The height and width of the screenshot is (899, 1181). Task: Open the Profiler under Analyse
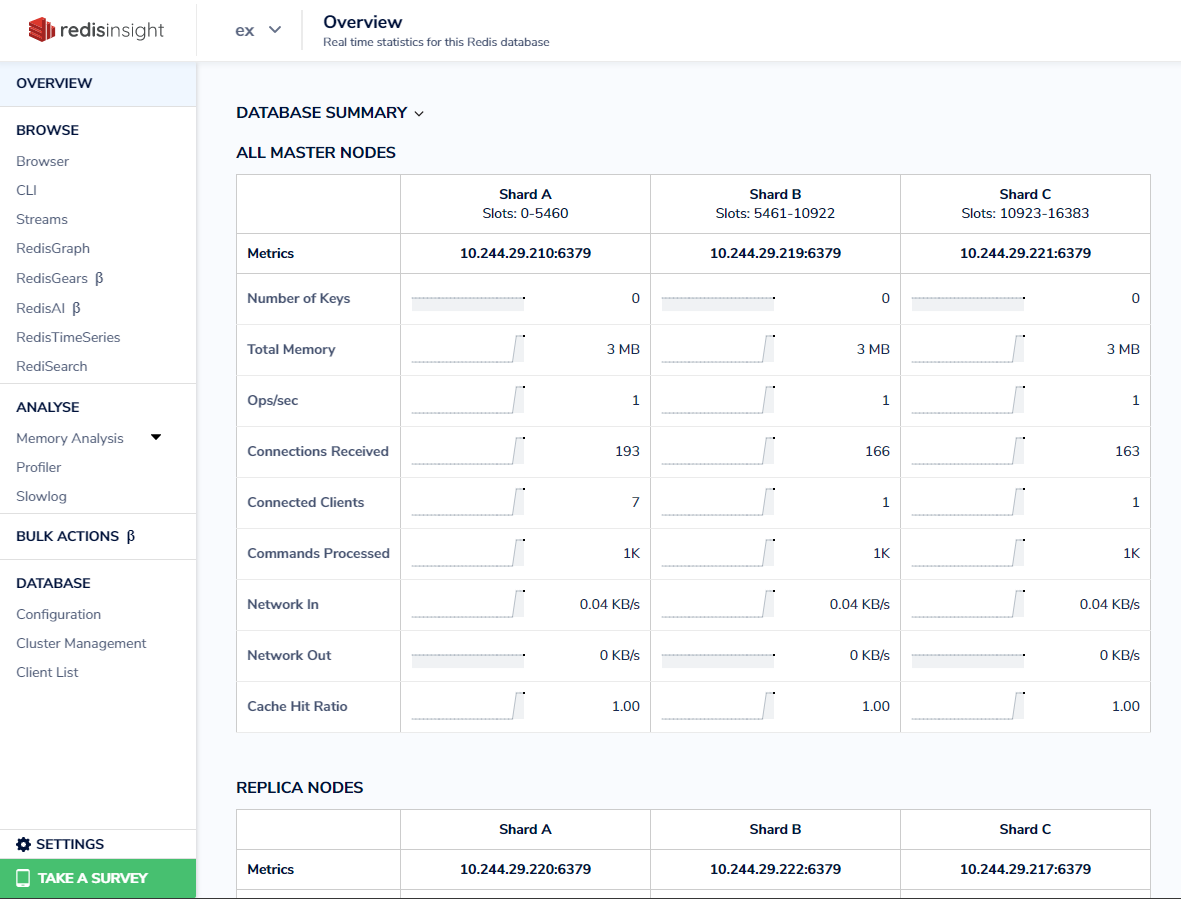point(38,467)
